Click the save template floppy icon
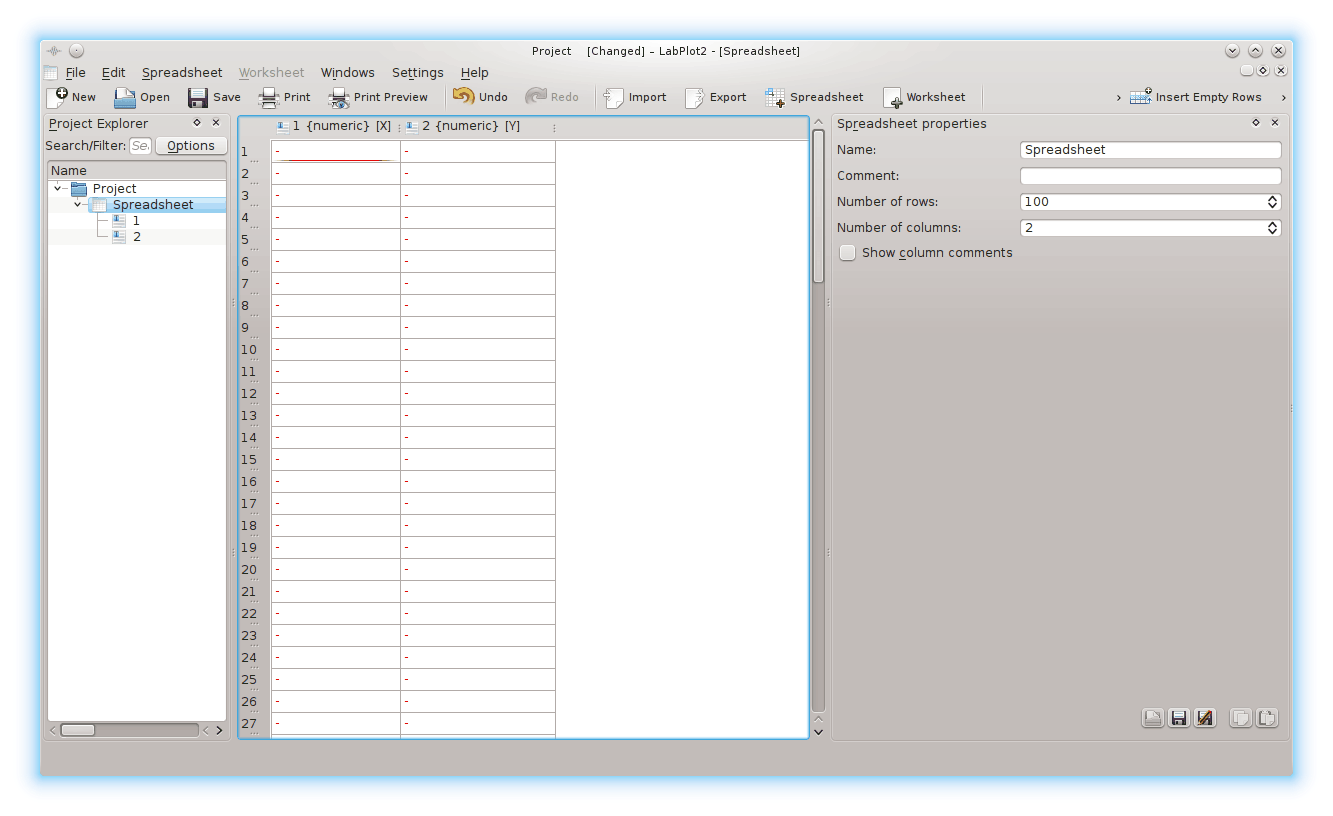Viewport: 1333px width, 816px height. (1179, 718)
